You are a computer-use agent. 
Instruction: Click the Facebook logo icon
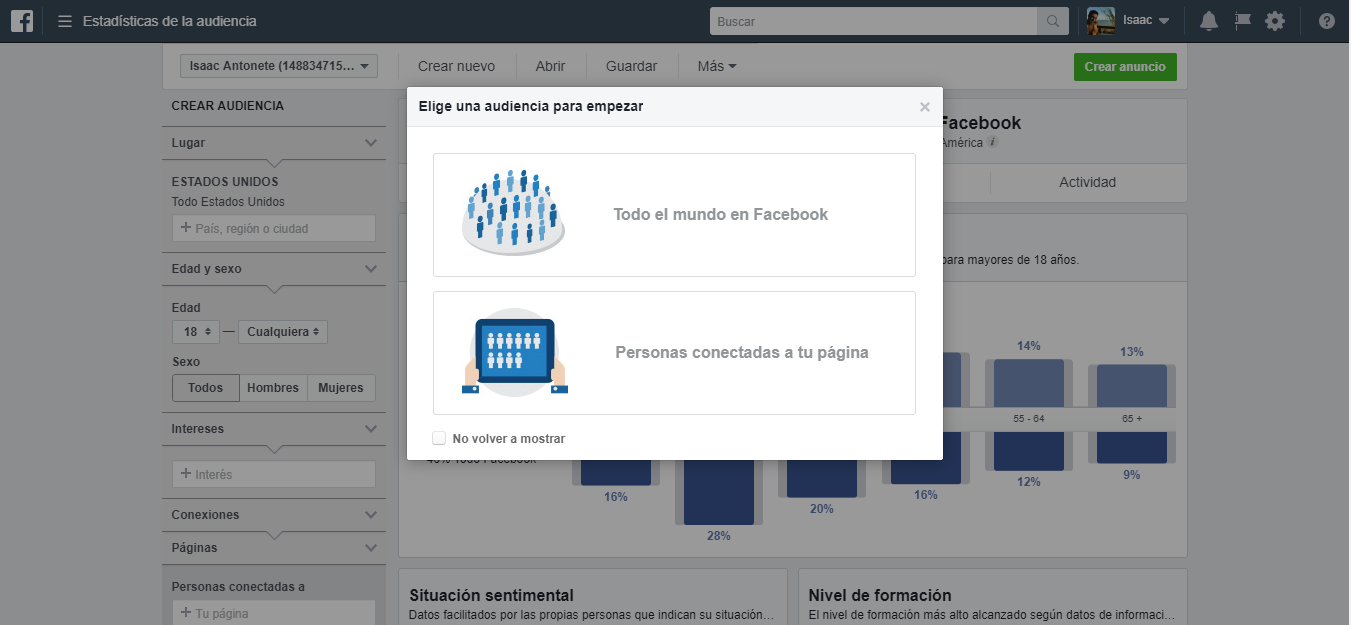[x=22, y=21]
